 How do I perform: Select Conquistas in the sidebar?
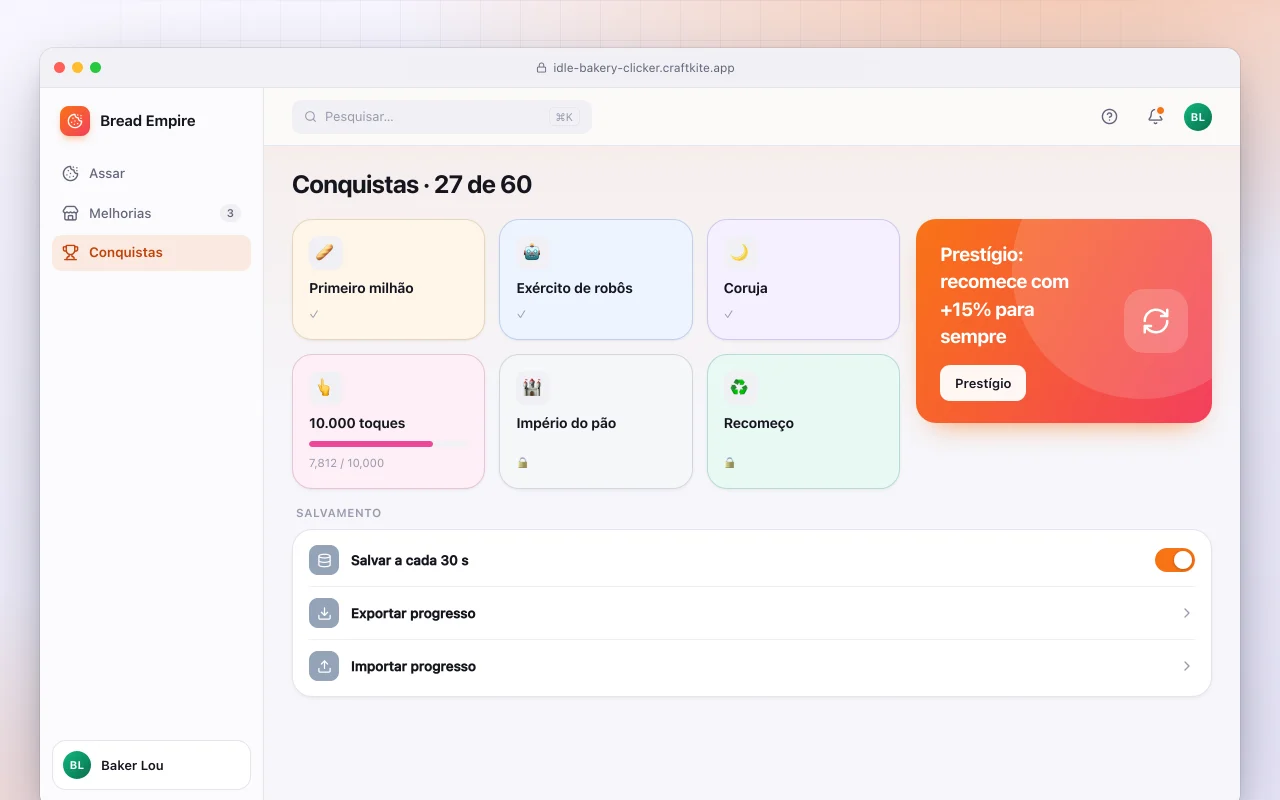[151, 253]
